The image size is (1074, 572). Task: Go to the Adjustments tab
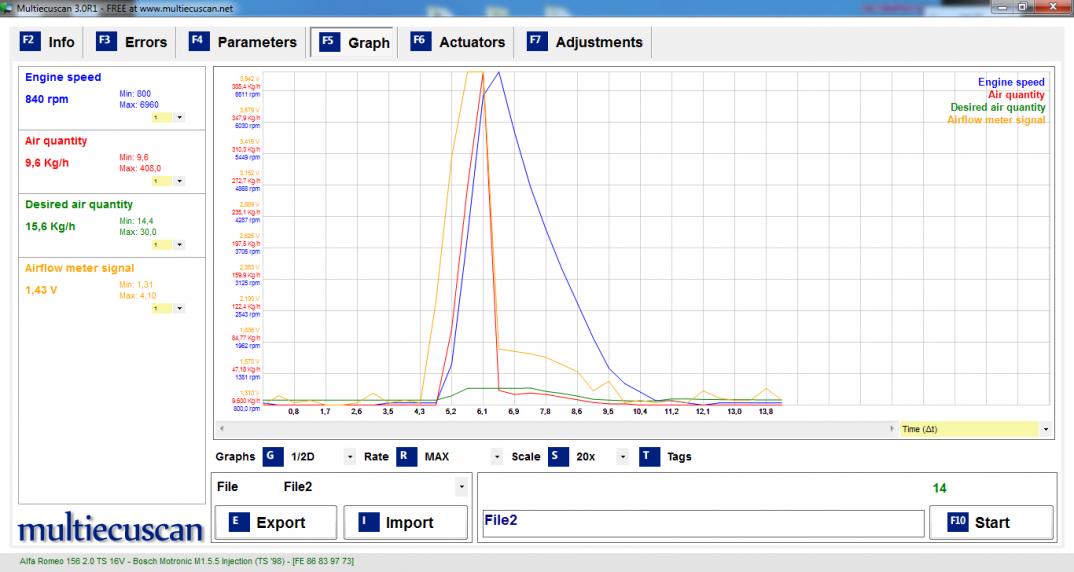[585, 43]
